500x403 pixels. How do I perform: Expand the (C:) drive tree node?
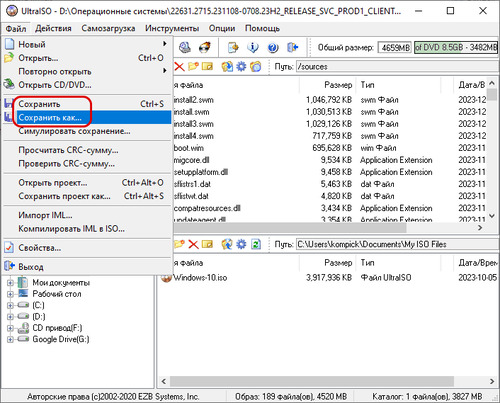[10, 305]
